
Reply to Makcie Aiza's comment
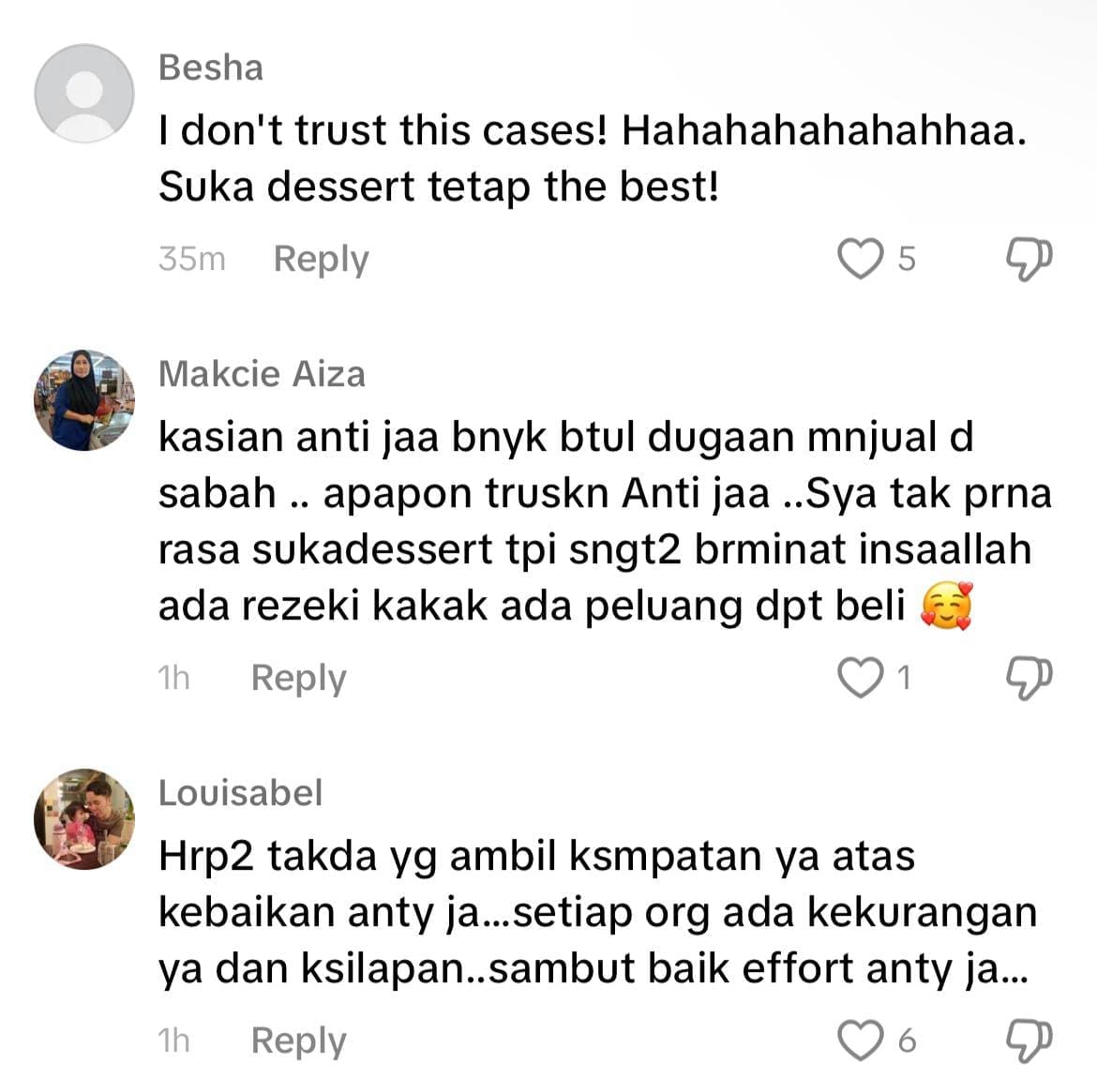coord(299,678)
